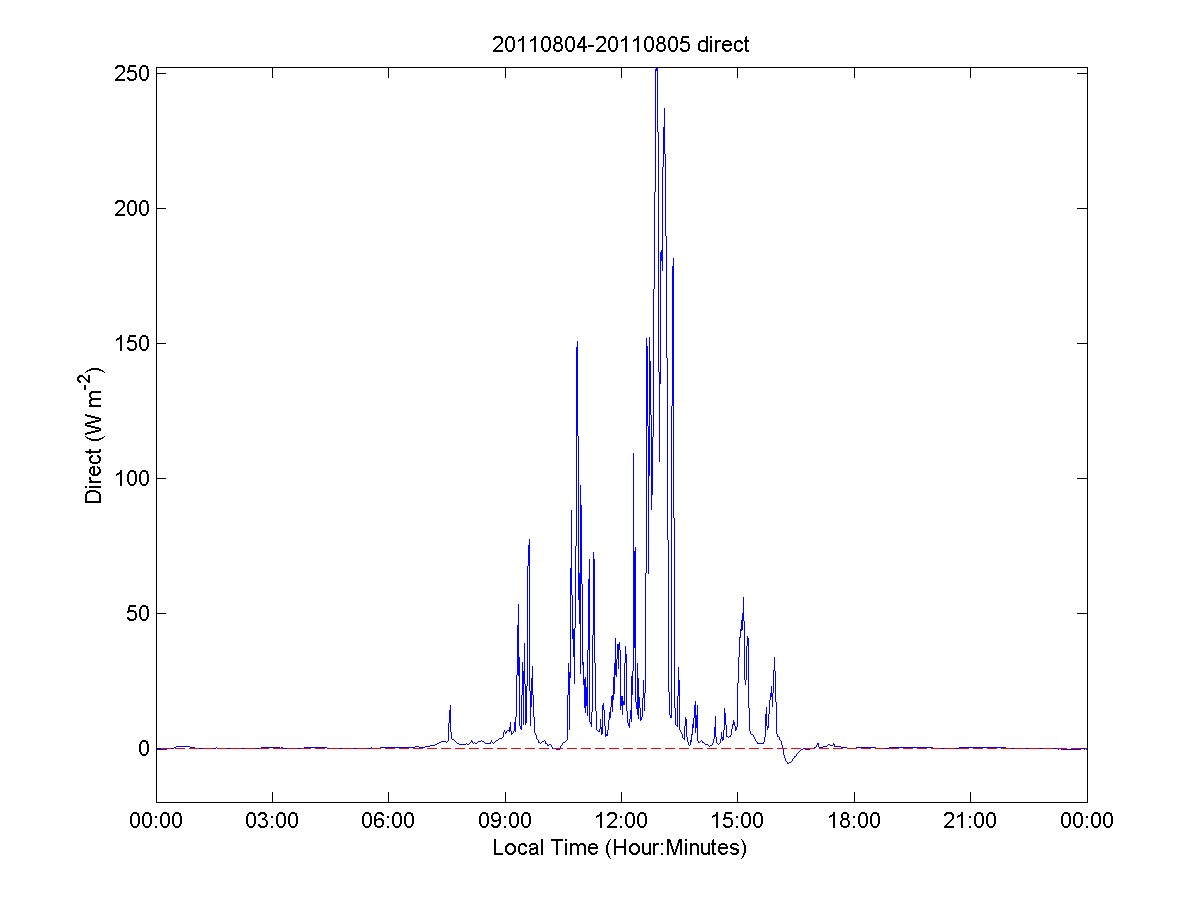Viewport: 1201px width, 901px height.
Task: Click the 200 y-axis tick label
Action: coord(131,209)
